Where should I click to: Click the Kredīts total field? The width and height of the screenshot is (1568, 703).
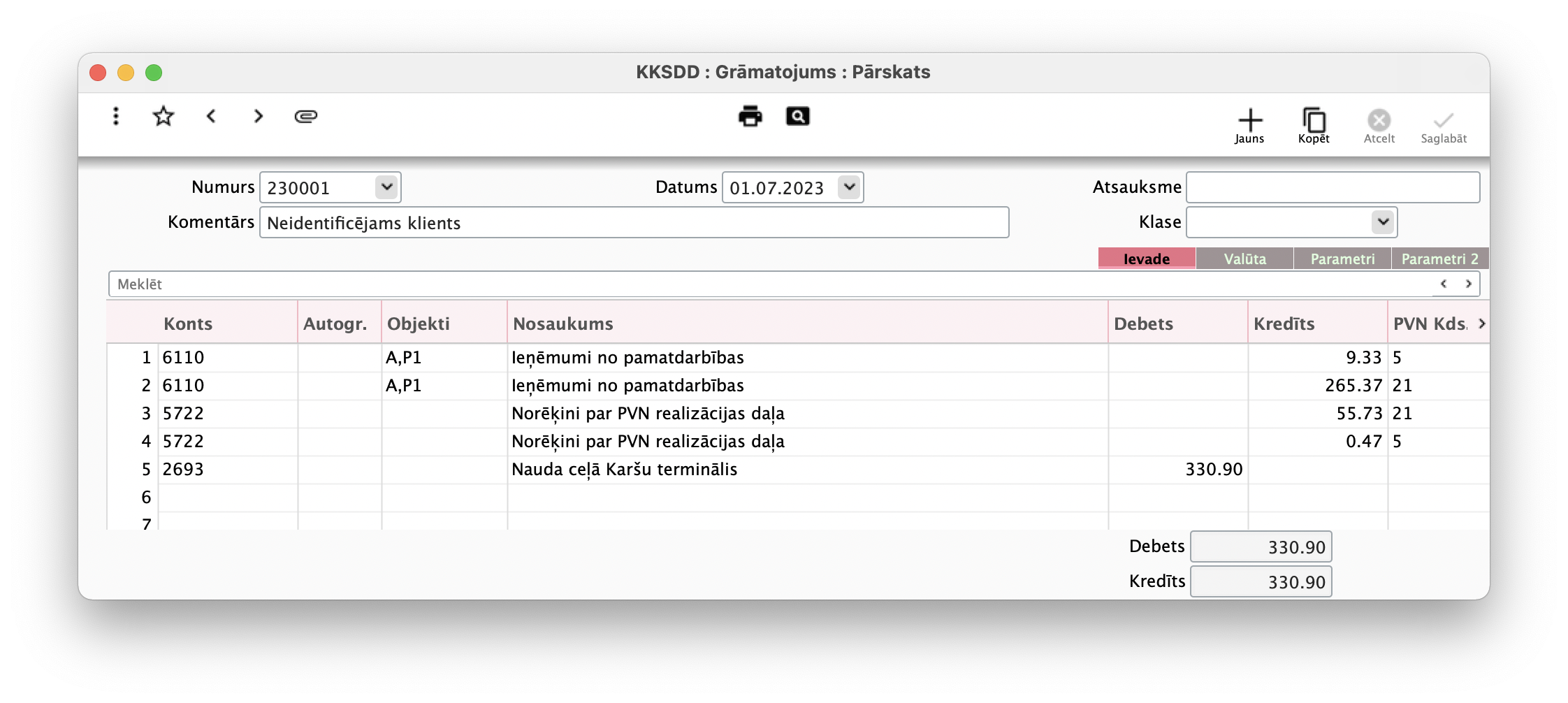click(1261, 581)
